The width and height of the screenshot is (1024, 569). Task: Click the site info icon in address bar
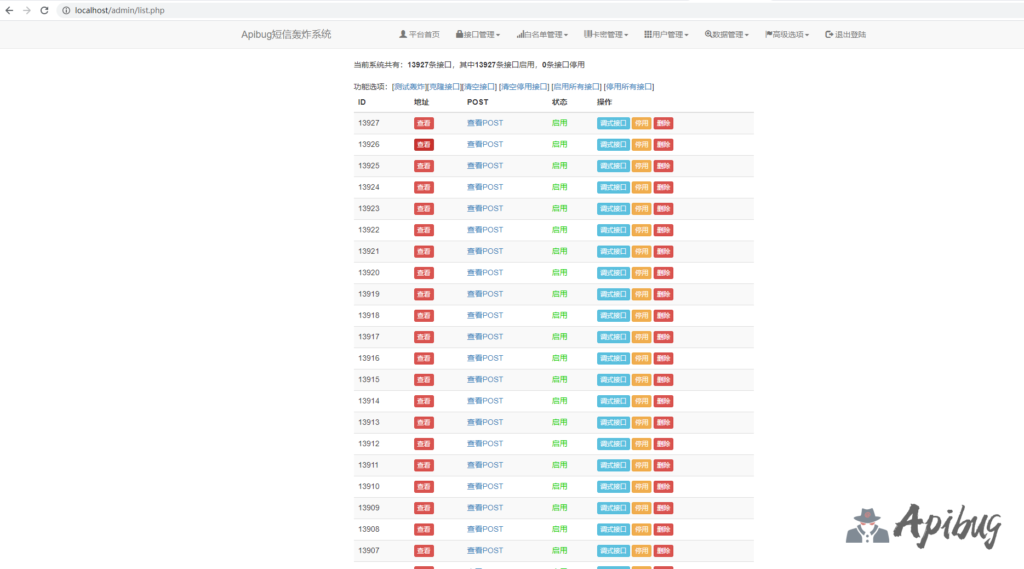click(x=66, y=10)
